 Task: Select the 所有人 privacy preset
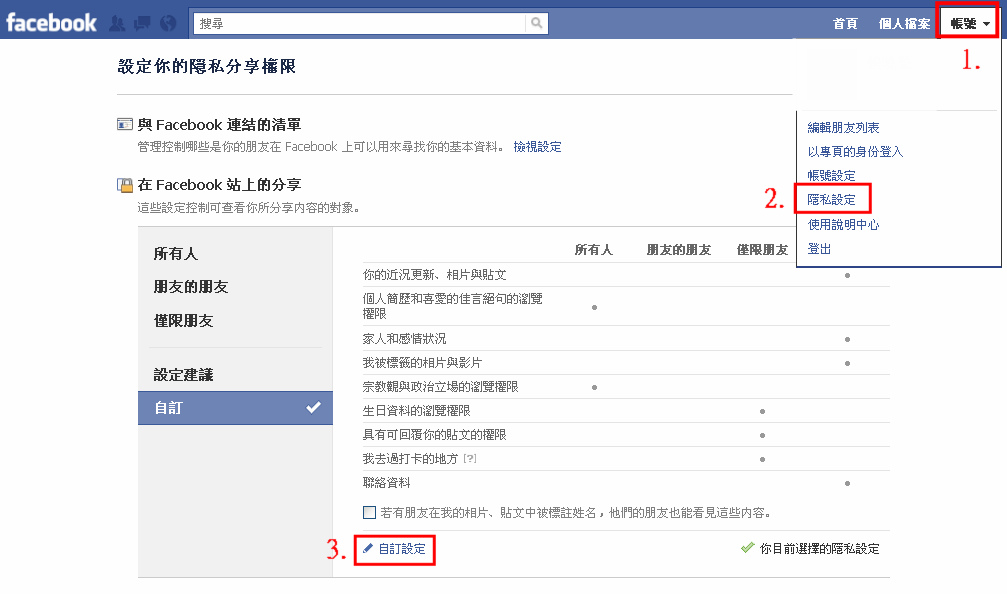tap(176, 254)
